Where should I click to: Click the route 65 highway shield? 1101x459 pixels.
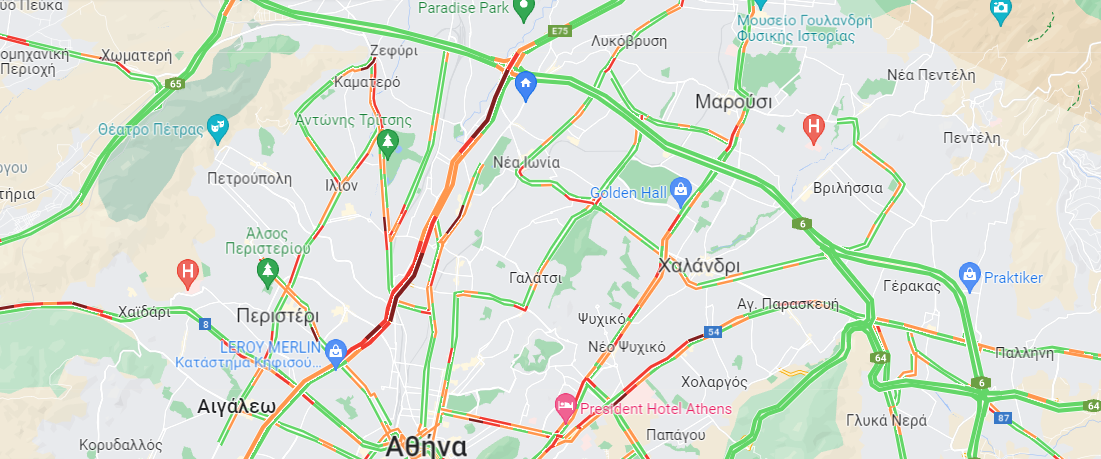(x=176, y=84)
